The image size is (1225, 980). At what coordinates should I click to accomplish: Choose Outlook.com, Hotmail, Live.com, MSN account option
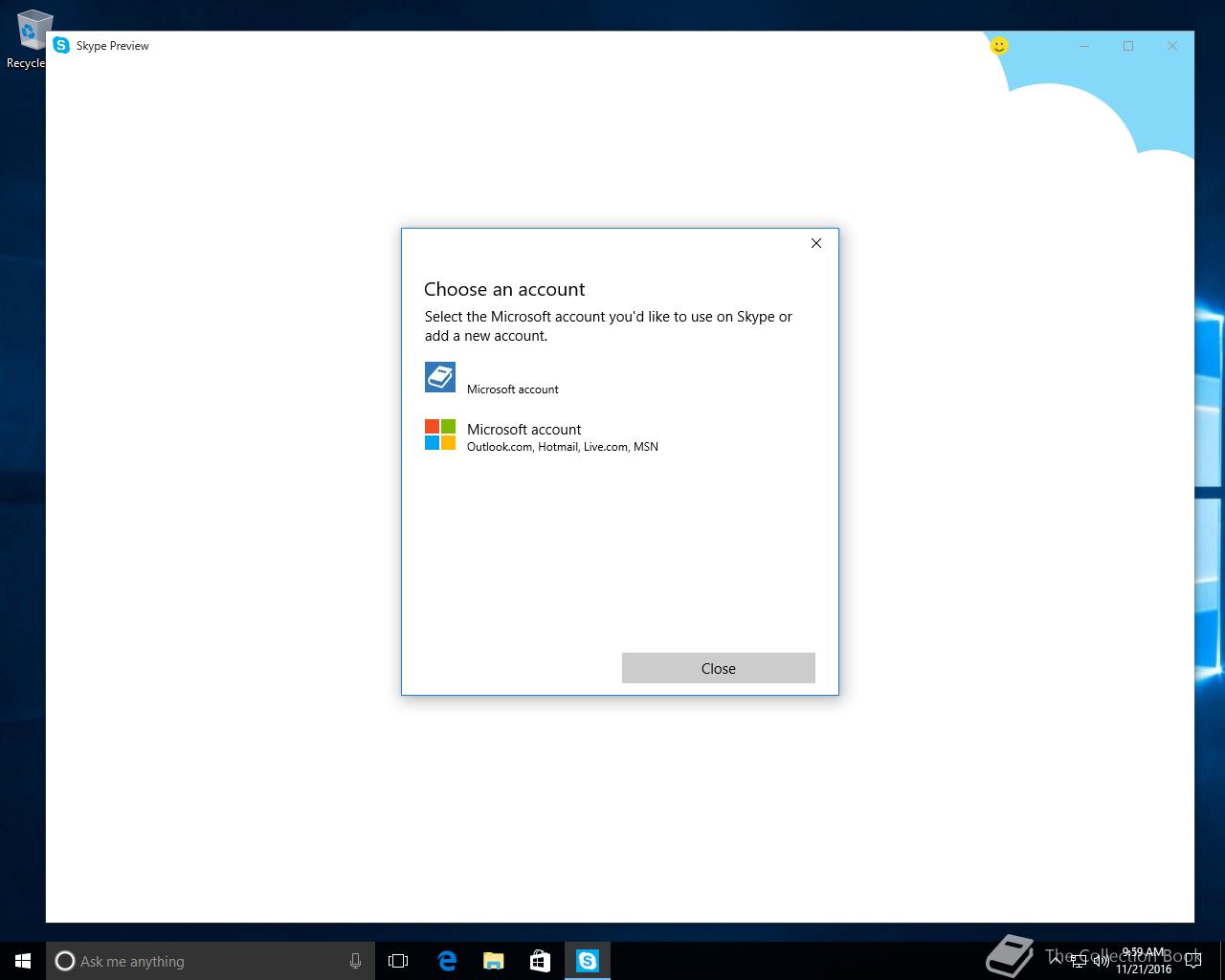coord(620,436)
